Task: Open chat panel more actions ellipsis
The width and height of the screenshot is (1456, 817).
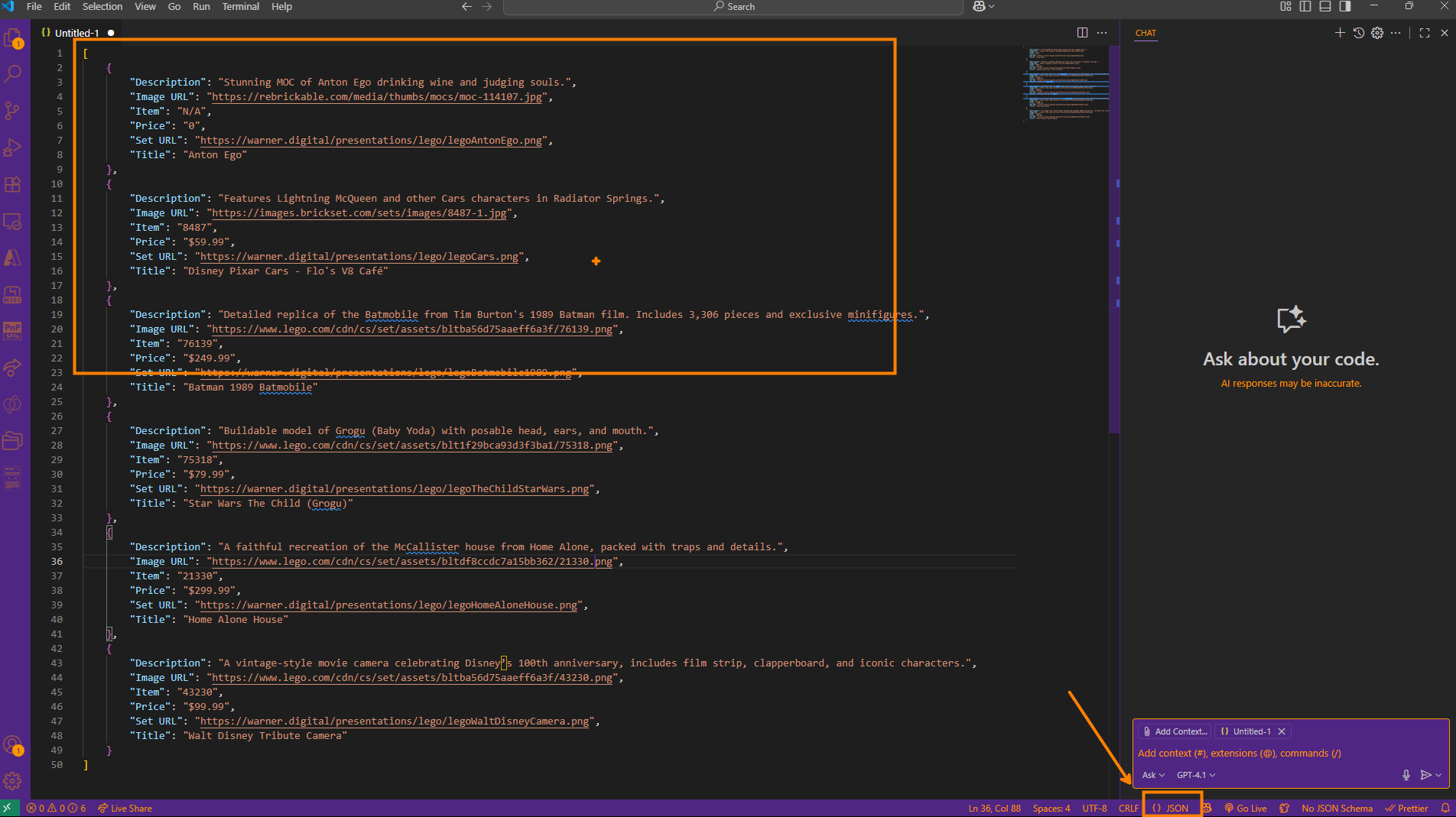Action: pyautogui.click(x=1396, y=33)
